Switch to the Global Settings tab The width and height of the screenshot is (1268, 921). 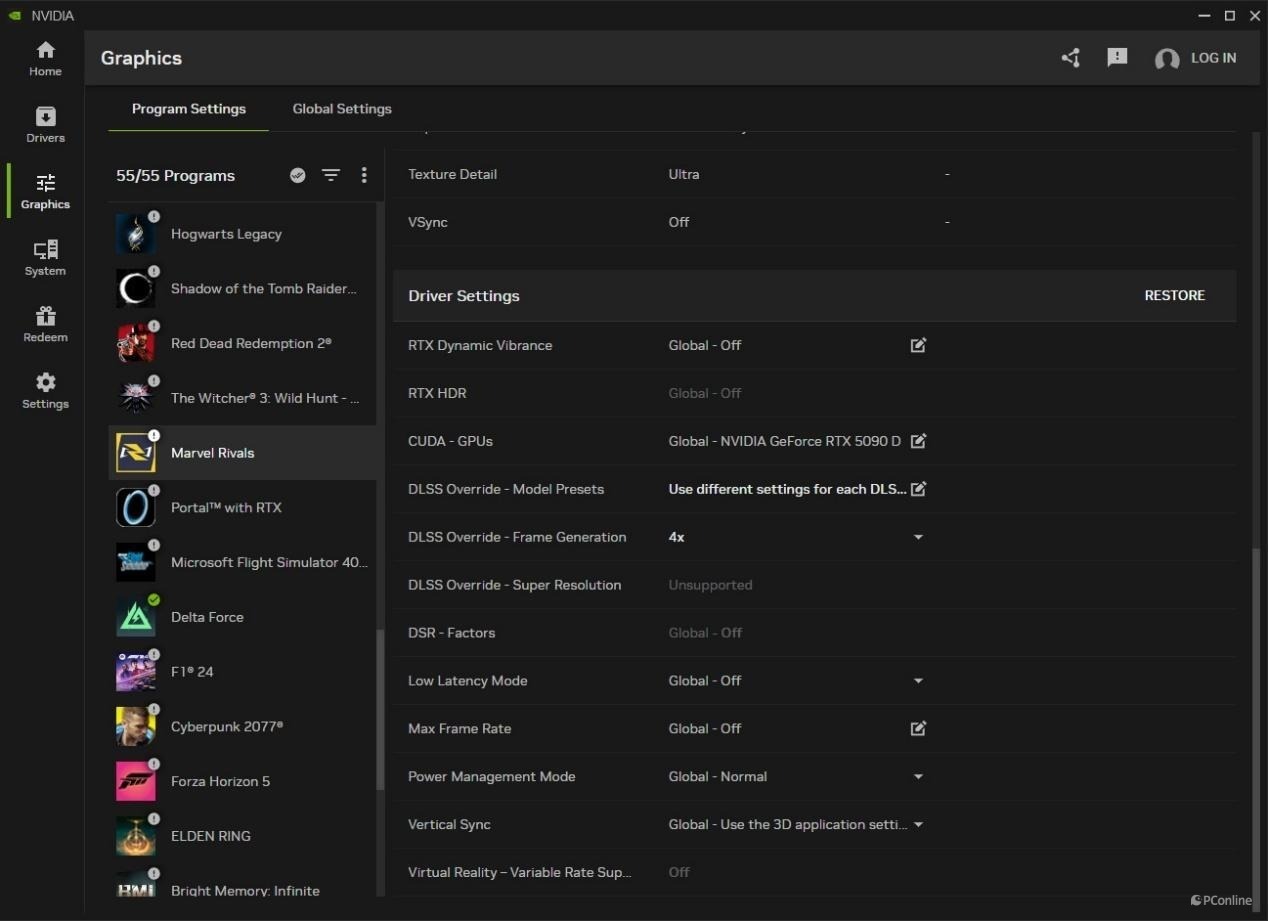point(342,109)
